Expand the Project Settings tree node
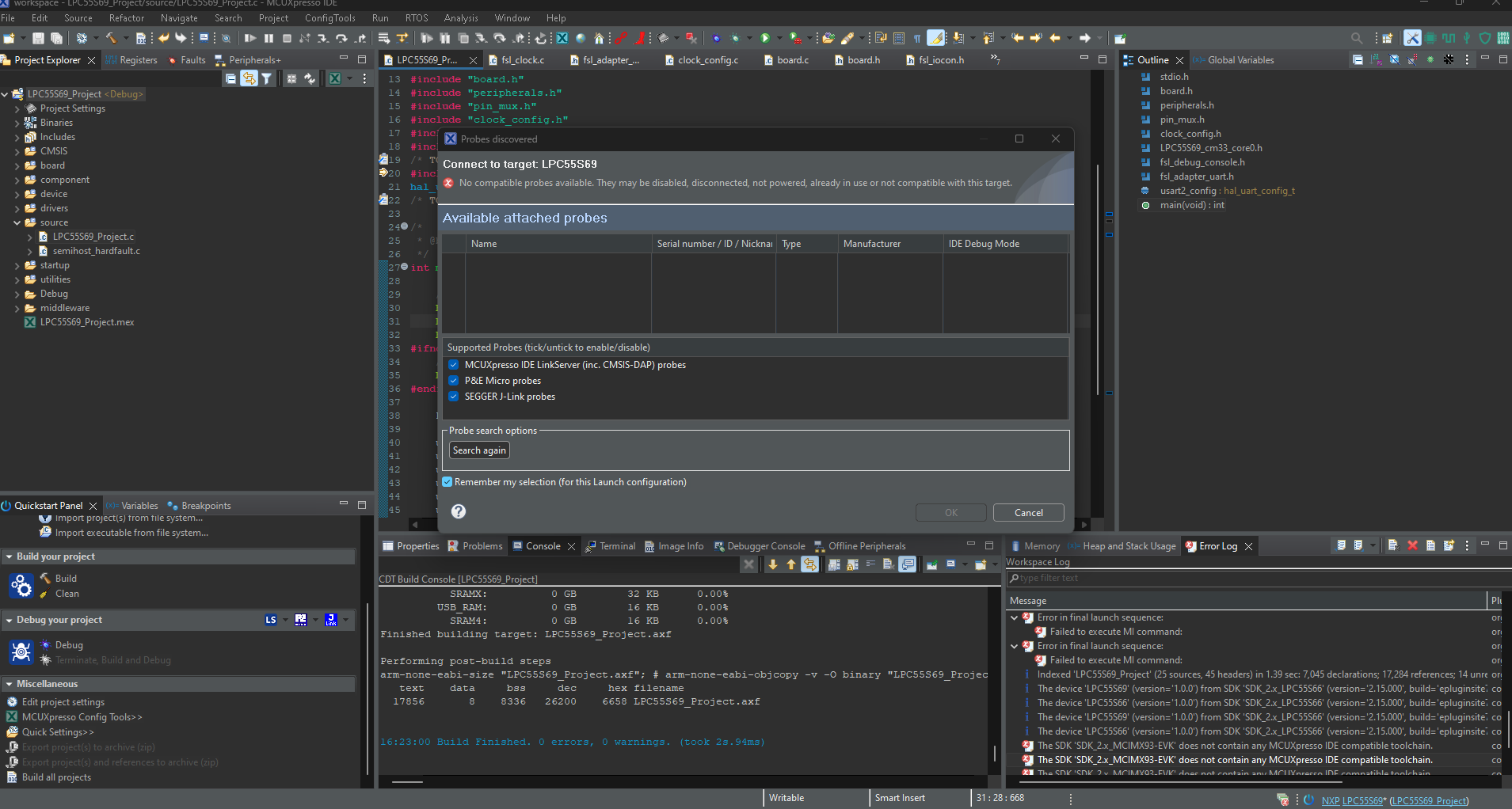Image resolution: width=1512 pixels, height=809 pixels. tap(17, 108)
